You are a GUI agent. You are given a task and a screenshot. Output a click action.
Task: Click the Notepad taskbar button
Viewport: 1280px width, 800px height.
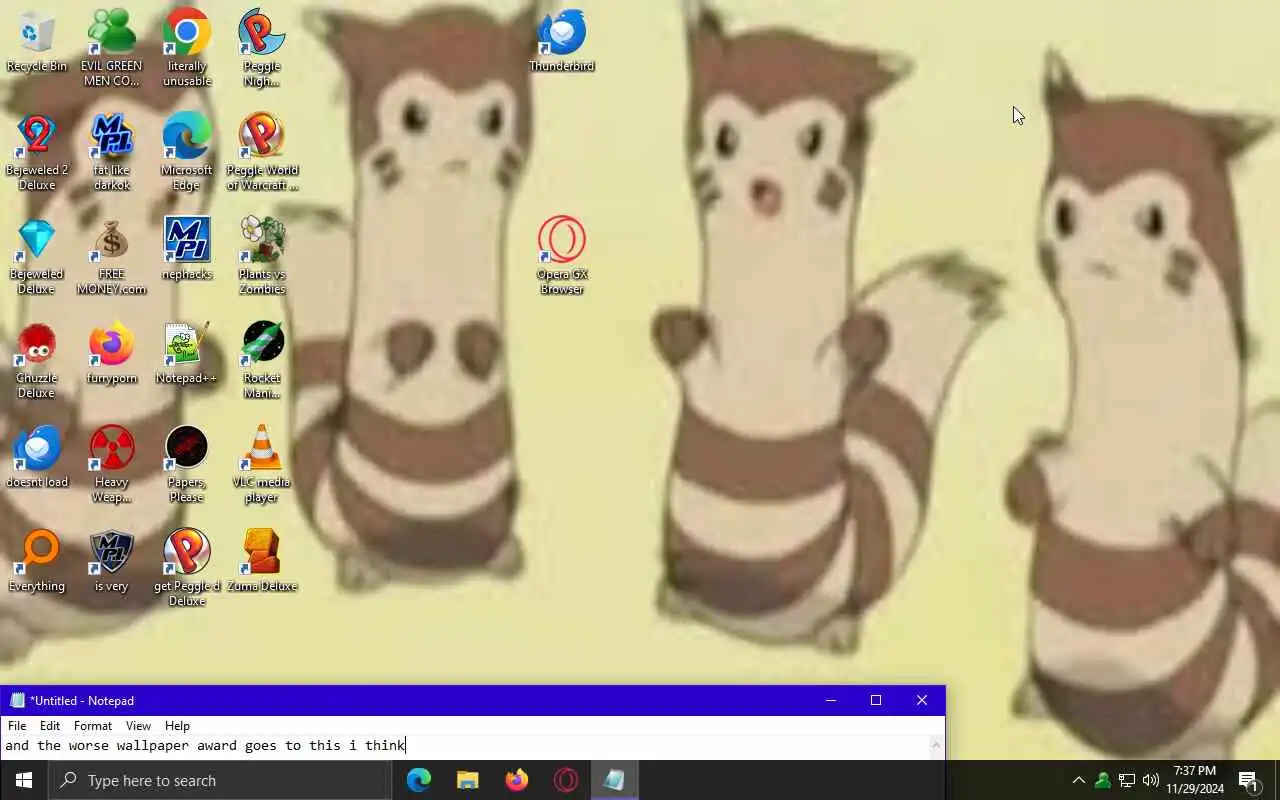coord(614,780)
